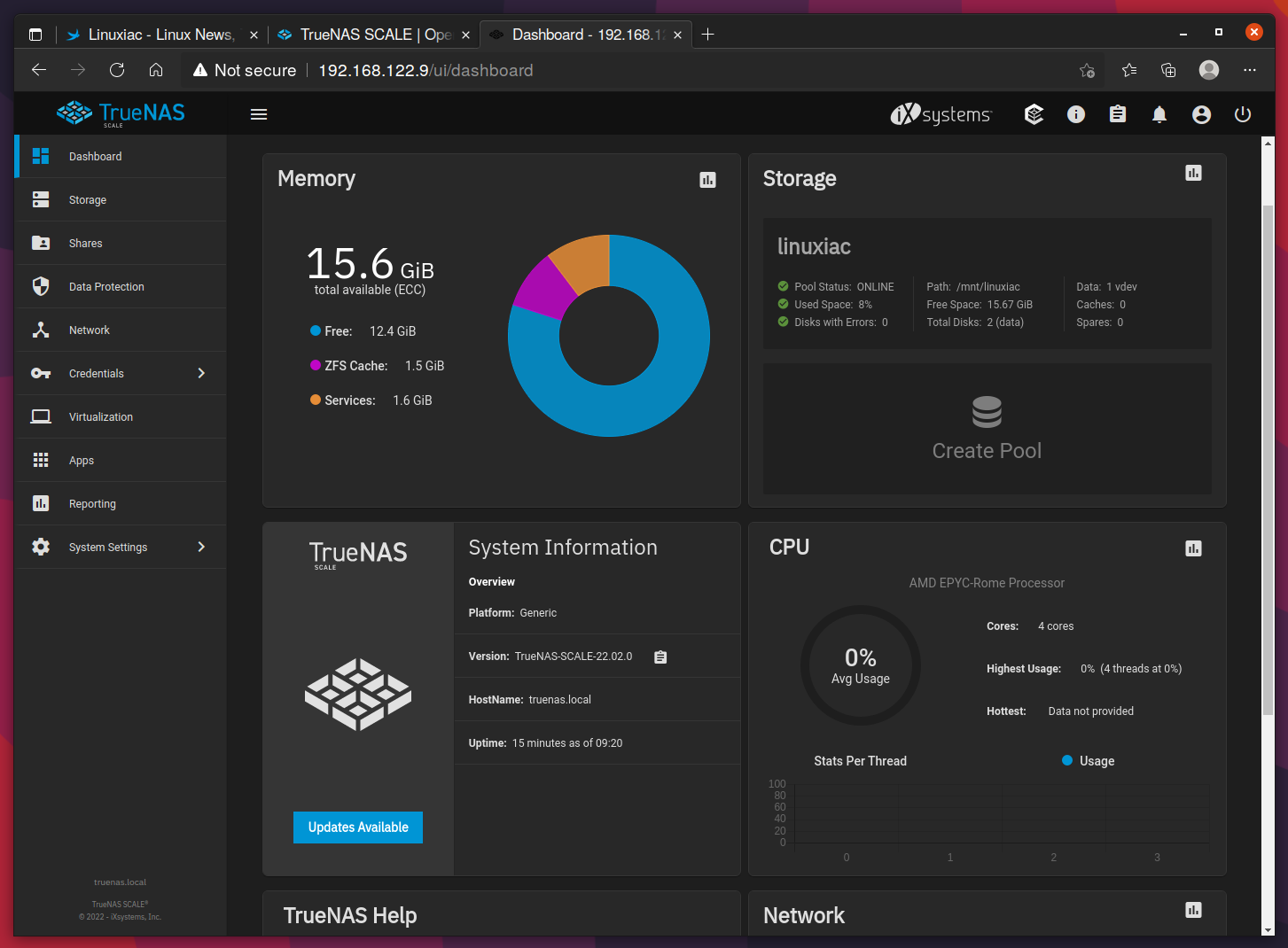Click Create Pool in Storage widget
Image resolution: width=1288 pixels, height=948 pixels.
click(x=987, y=429)
